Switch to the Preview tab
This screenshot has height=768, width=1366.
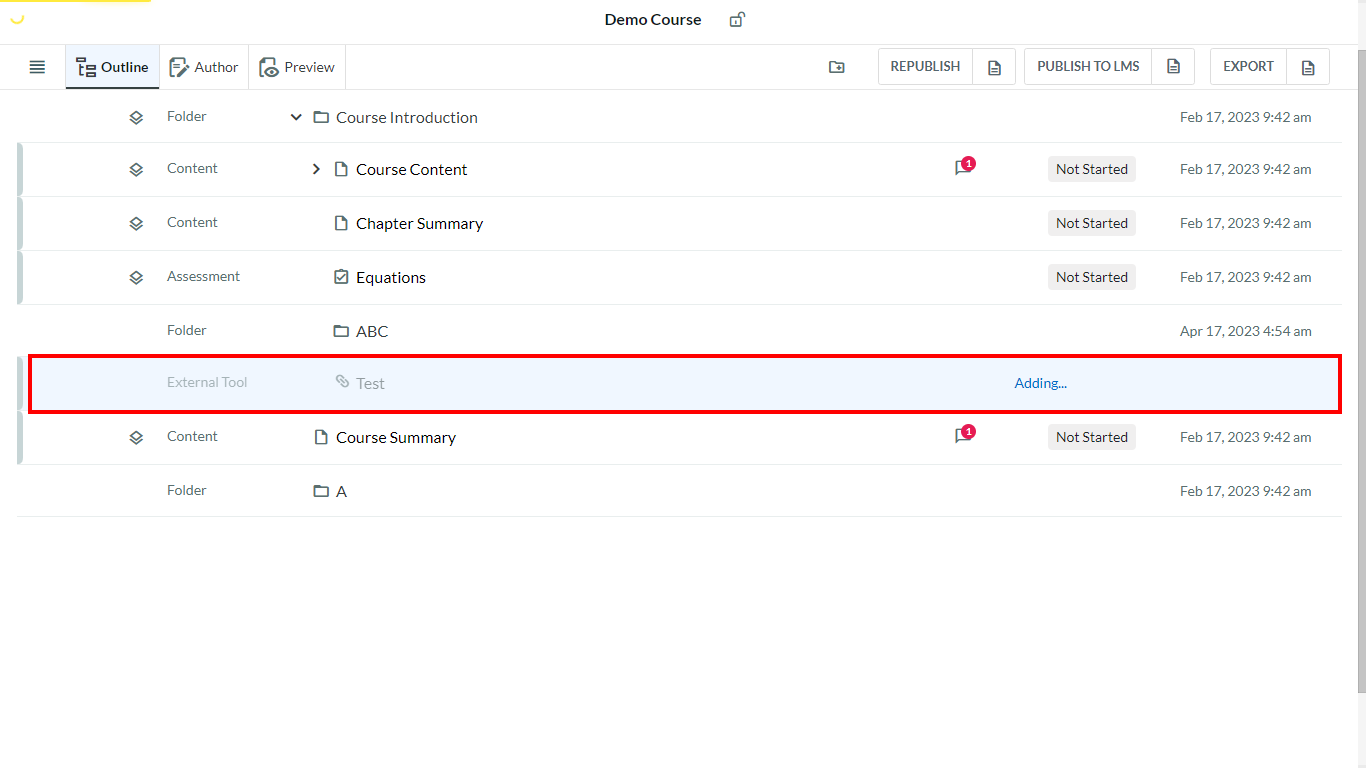click(x=297, y=67)
